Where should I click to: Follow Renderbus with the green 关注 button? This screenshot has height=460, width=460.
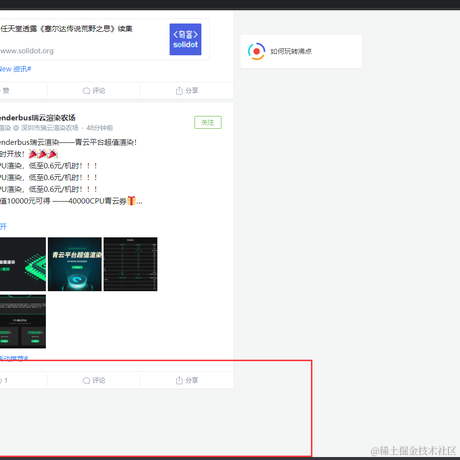(x=208, y=122)
